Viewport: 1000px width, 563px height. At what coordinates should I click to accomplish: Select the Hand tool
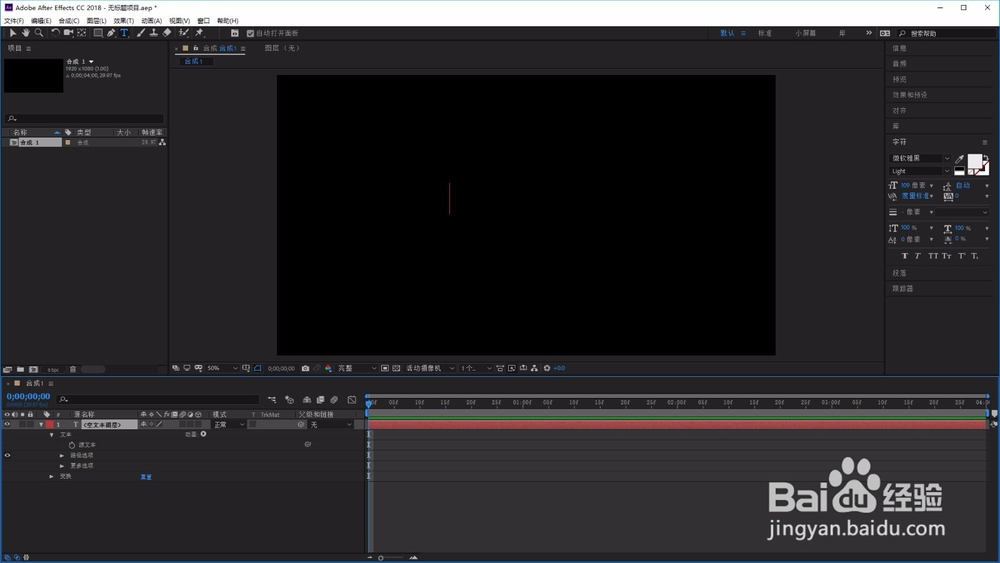click(26, 33)
